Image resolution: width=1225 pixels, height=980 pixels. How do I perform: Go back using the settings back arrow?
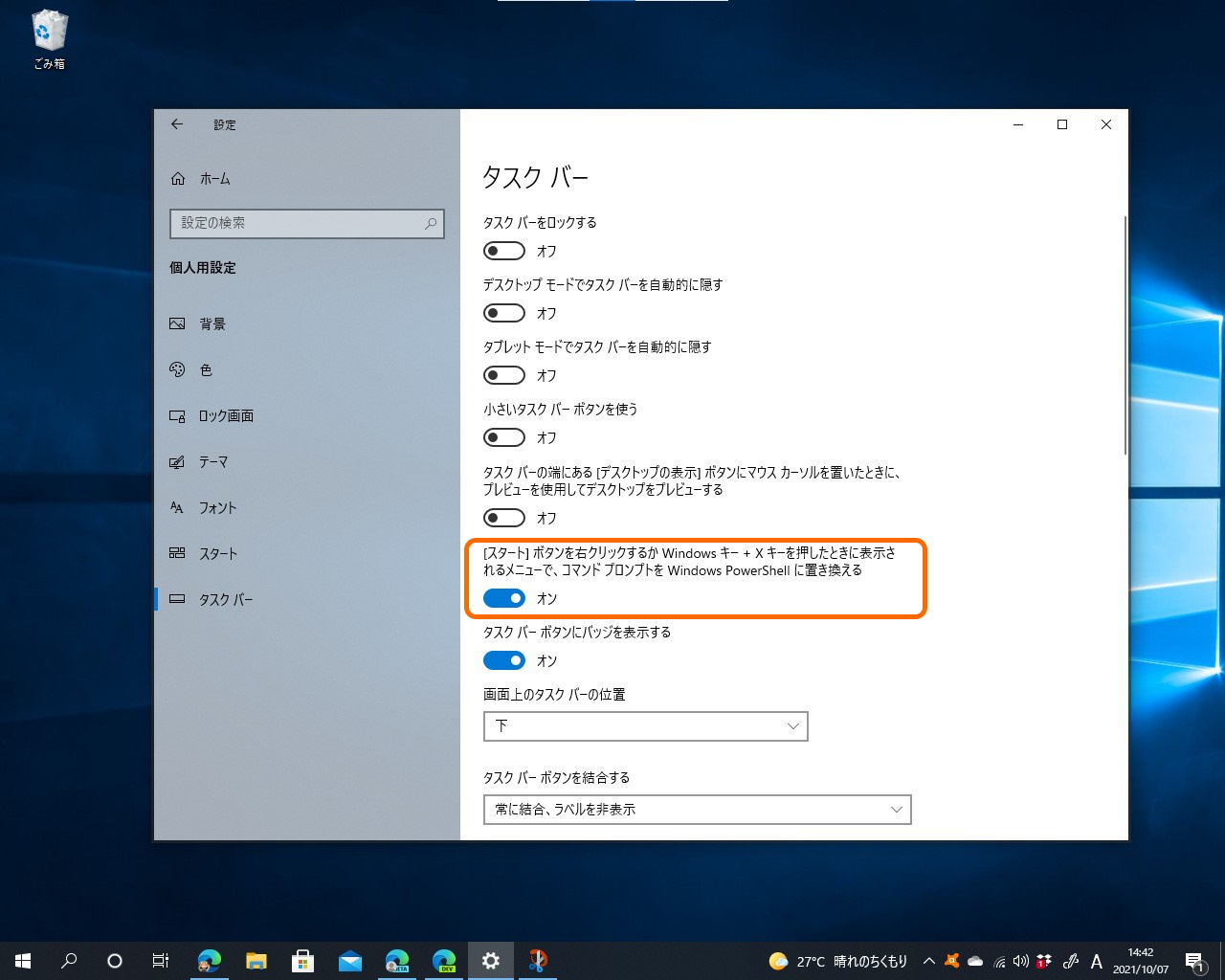pos(176,124)
